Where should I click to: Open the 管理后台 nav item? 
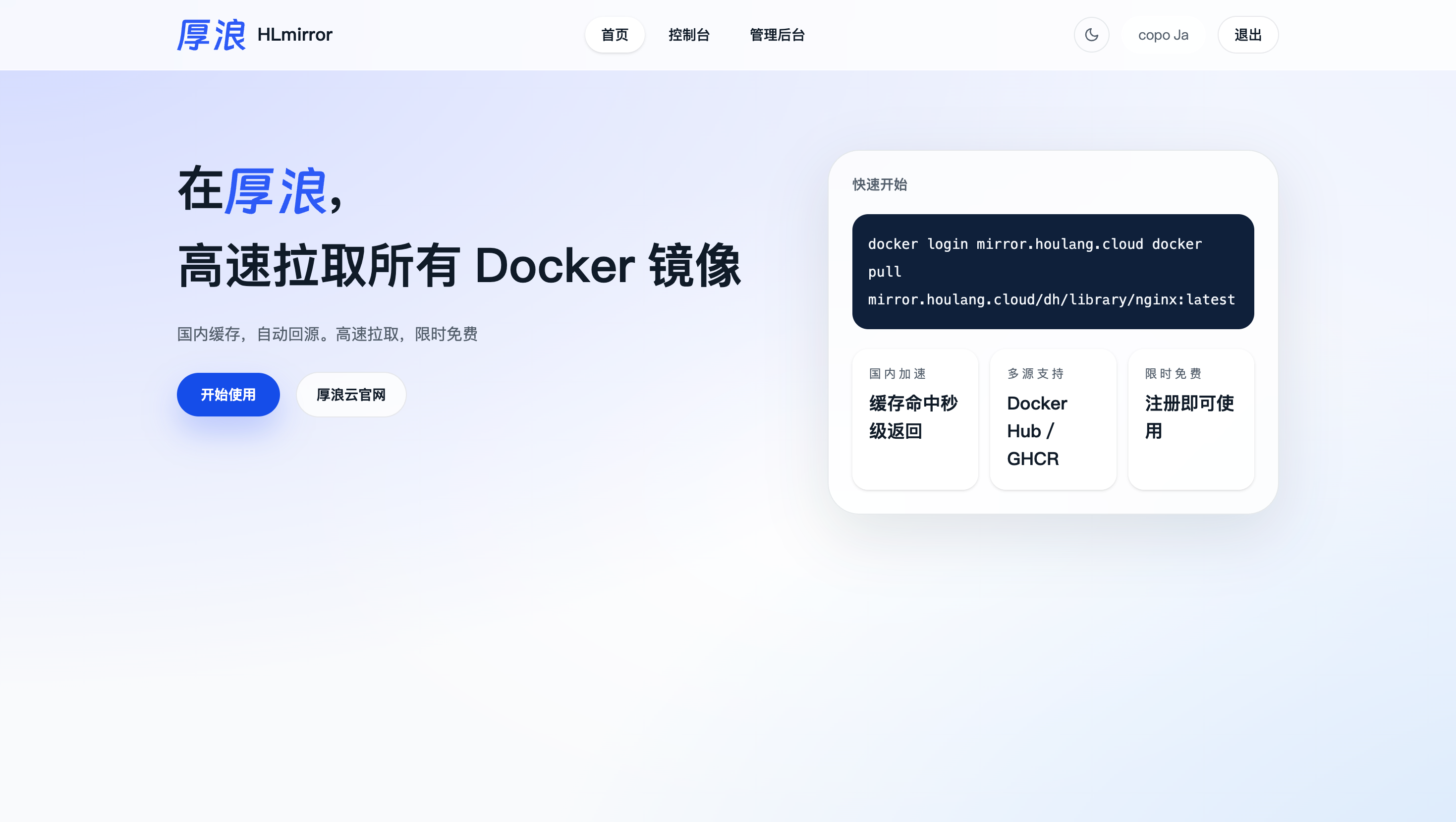[777, 35]
